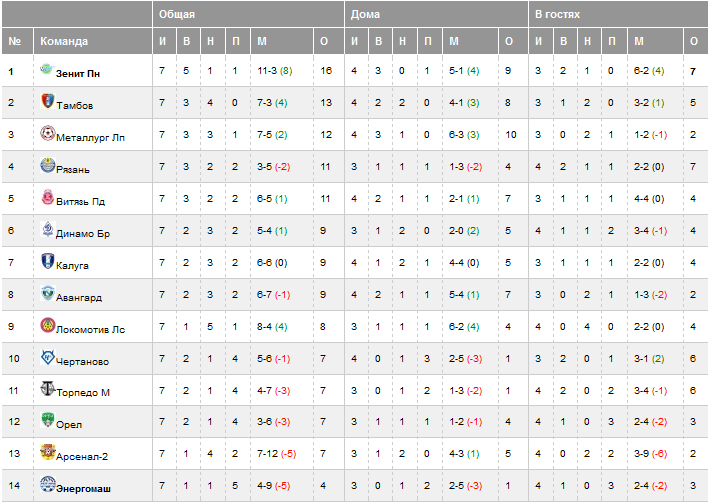This screenshot has height=504, width=712.
Task: Select the Дома table section header
Action: coord(361,14)
